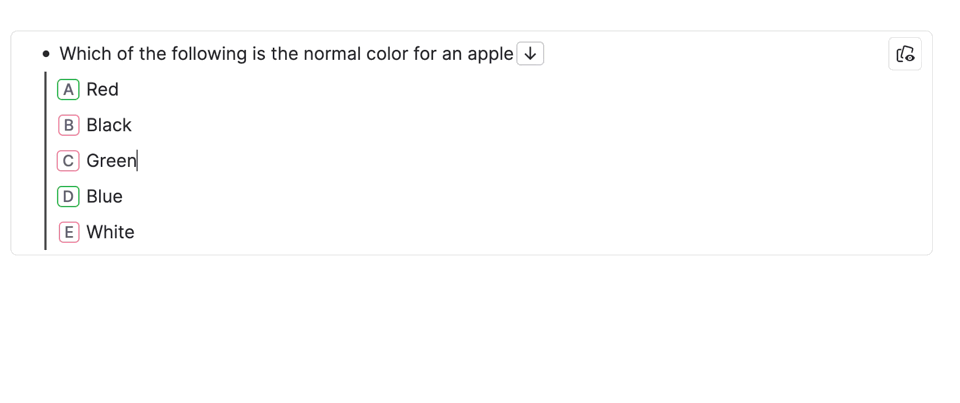Screen dimensions: 960x403
Task: Toggle the C badge beside Green
Action: pos(68,161)
